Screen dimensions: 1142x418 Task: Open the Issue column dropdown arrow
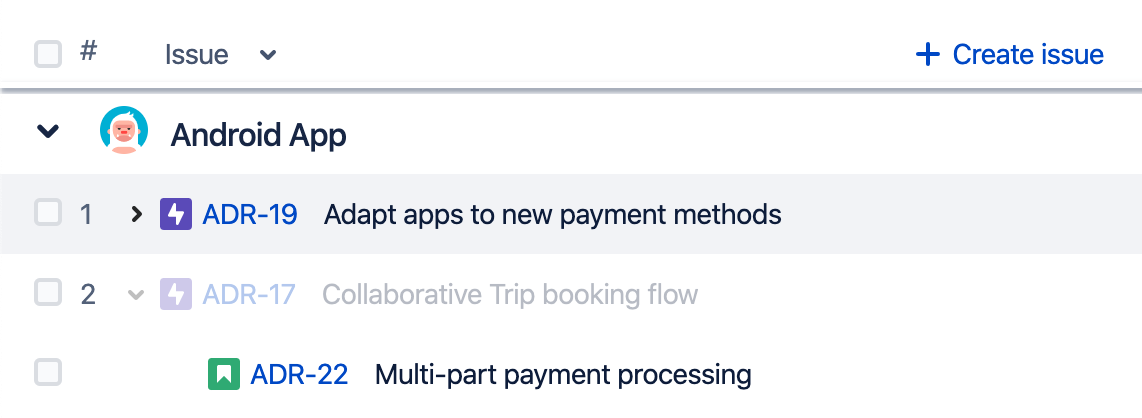[268, 55]
